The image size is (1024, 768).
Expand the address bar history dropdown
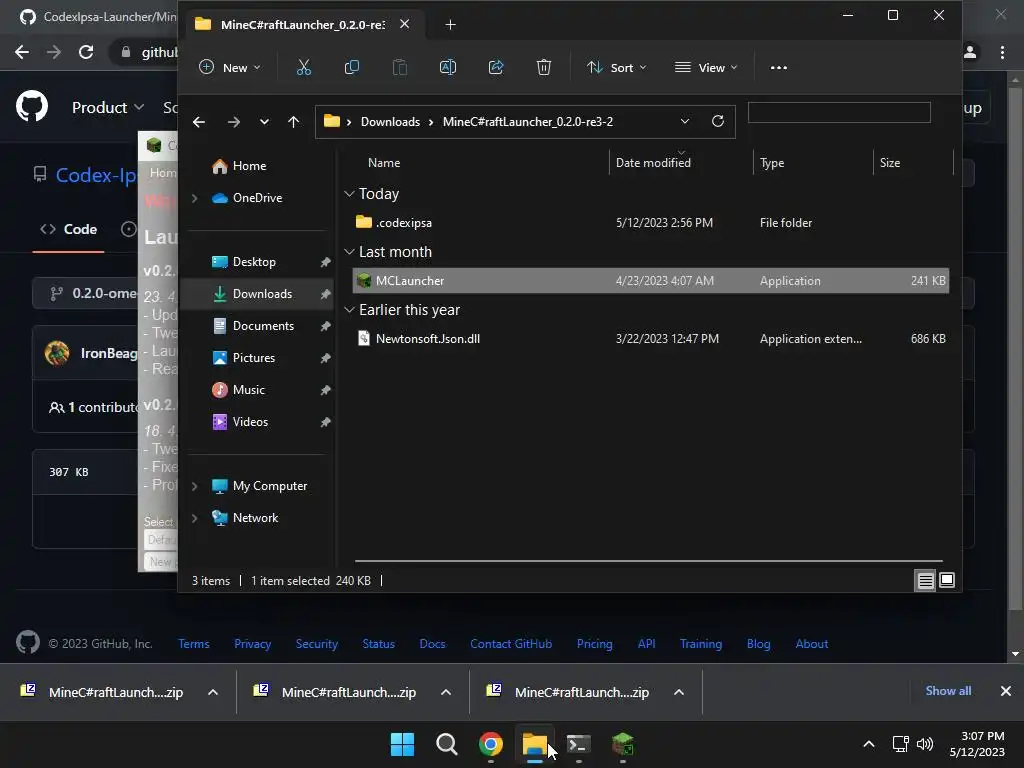tap(684, 121)
